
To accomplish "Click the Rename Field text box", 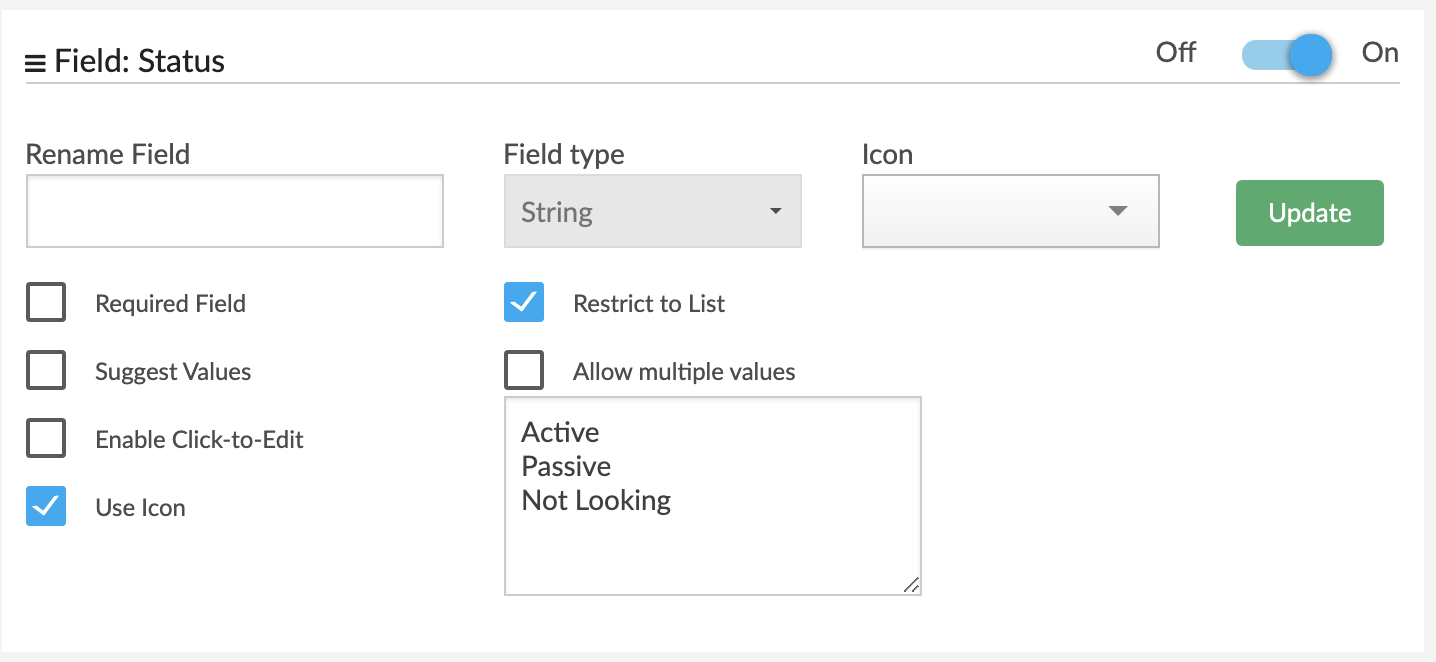I will 234,211.
